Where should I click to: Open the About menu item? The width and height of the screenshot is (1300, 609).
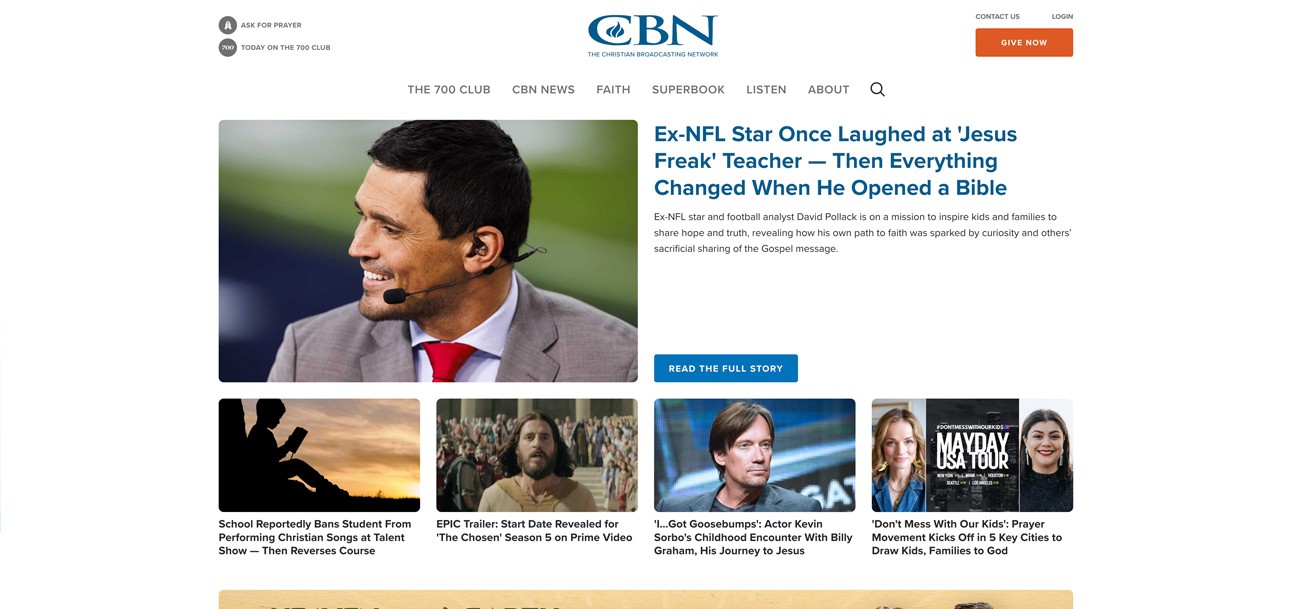pos(828,89)
